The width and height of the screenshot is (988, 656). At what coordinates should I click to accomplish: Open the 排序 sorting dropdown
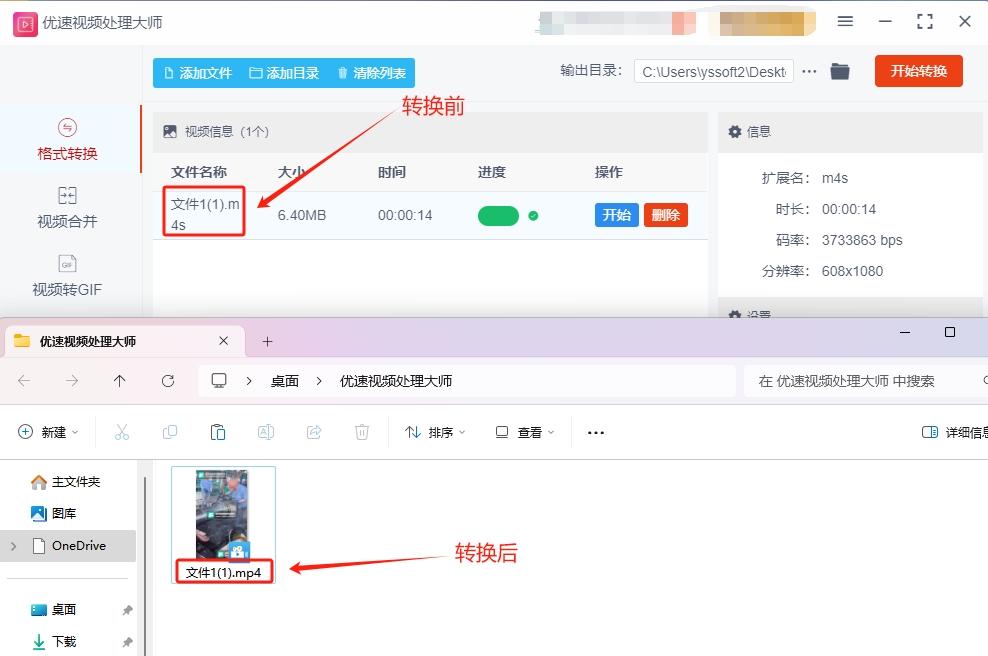(434, 431)
